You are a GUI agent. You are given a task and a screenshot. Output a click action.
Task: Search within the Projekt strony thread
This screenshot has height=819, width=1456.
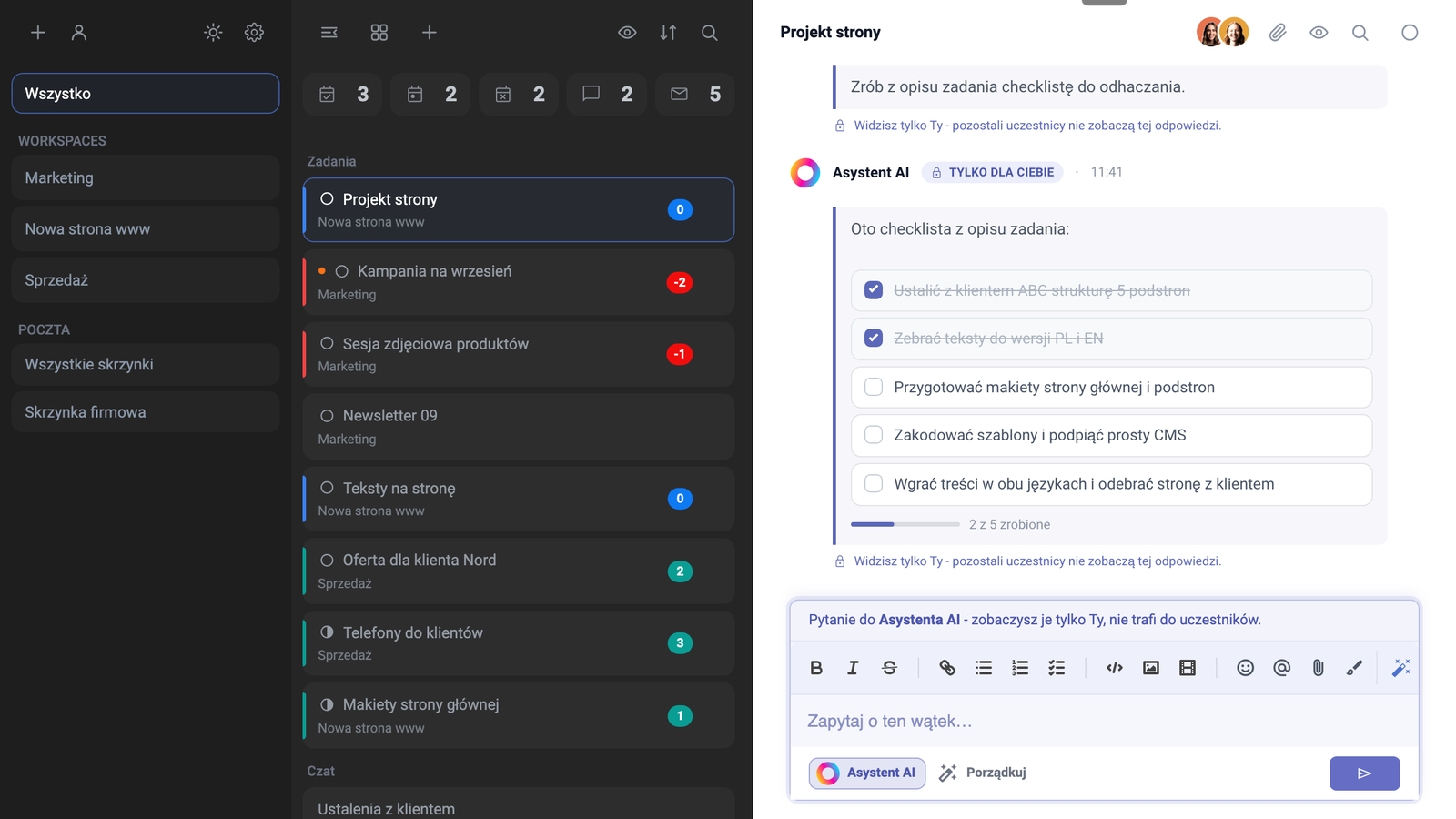point(1360,33)
